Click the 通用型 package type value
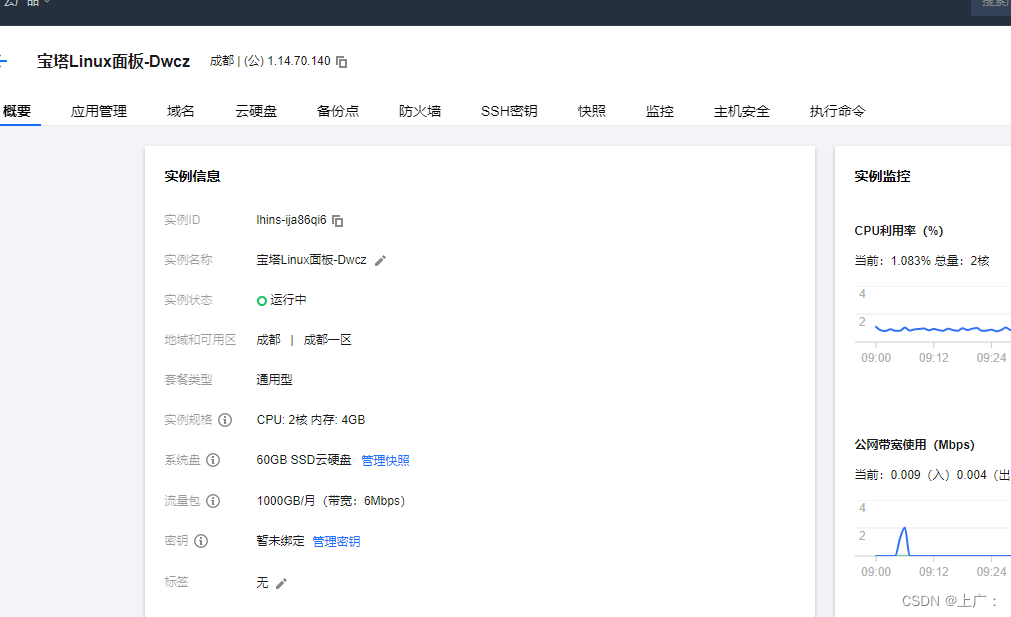This screenshot has width=1011, height=617. [274, 380]
